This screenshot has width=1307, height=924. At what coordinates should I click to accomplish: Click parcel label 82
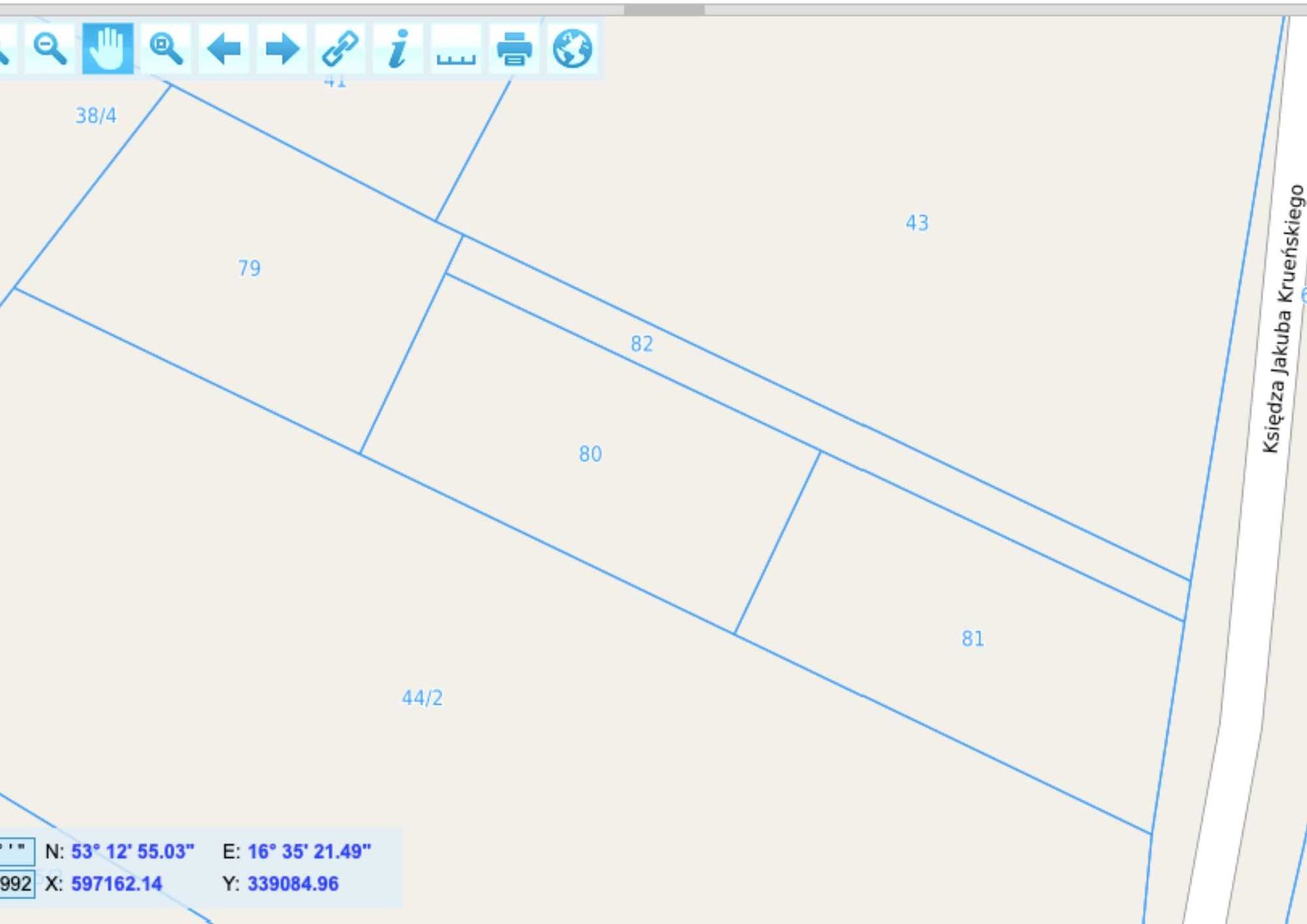[642, 344]
